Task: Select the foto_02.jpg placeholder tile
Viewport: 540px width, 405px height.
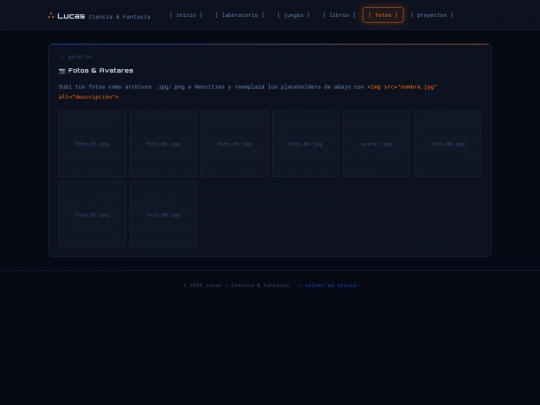Action: [x=163, y=144]
